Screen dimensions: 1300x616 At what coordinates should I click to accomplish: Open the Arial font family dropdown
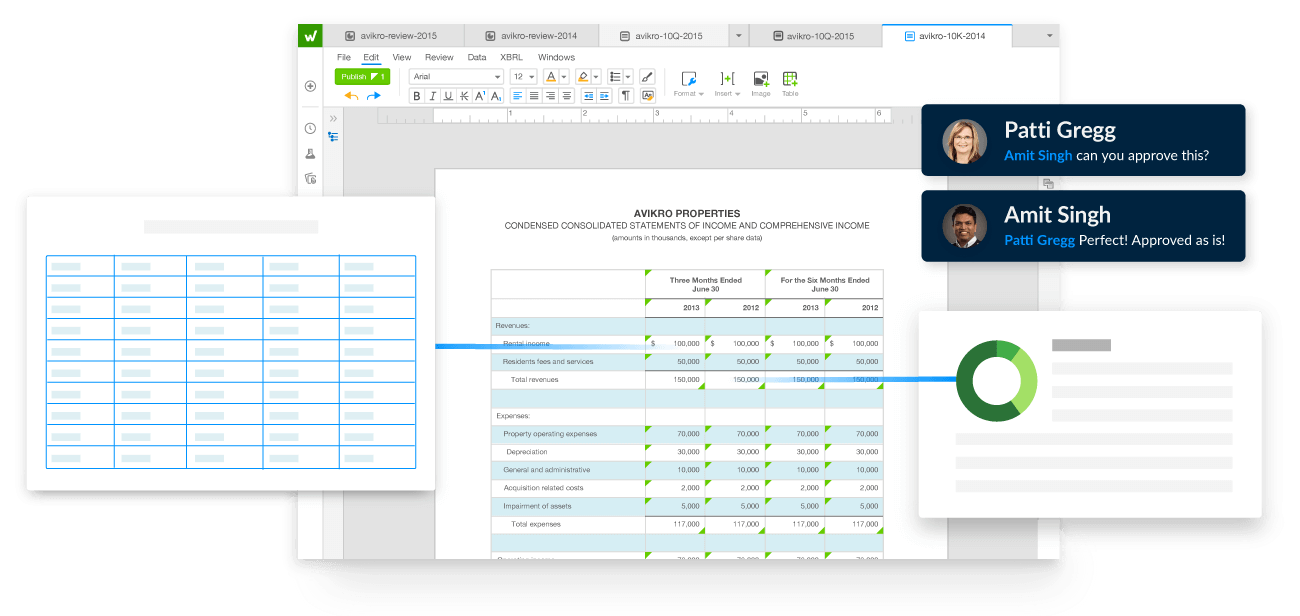click(x=456, y=77)
